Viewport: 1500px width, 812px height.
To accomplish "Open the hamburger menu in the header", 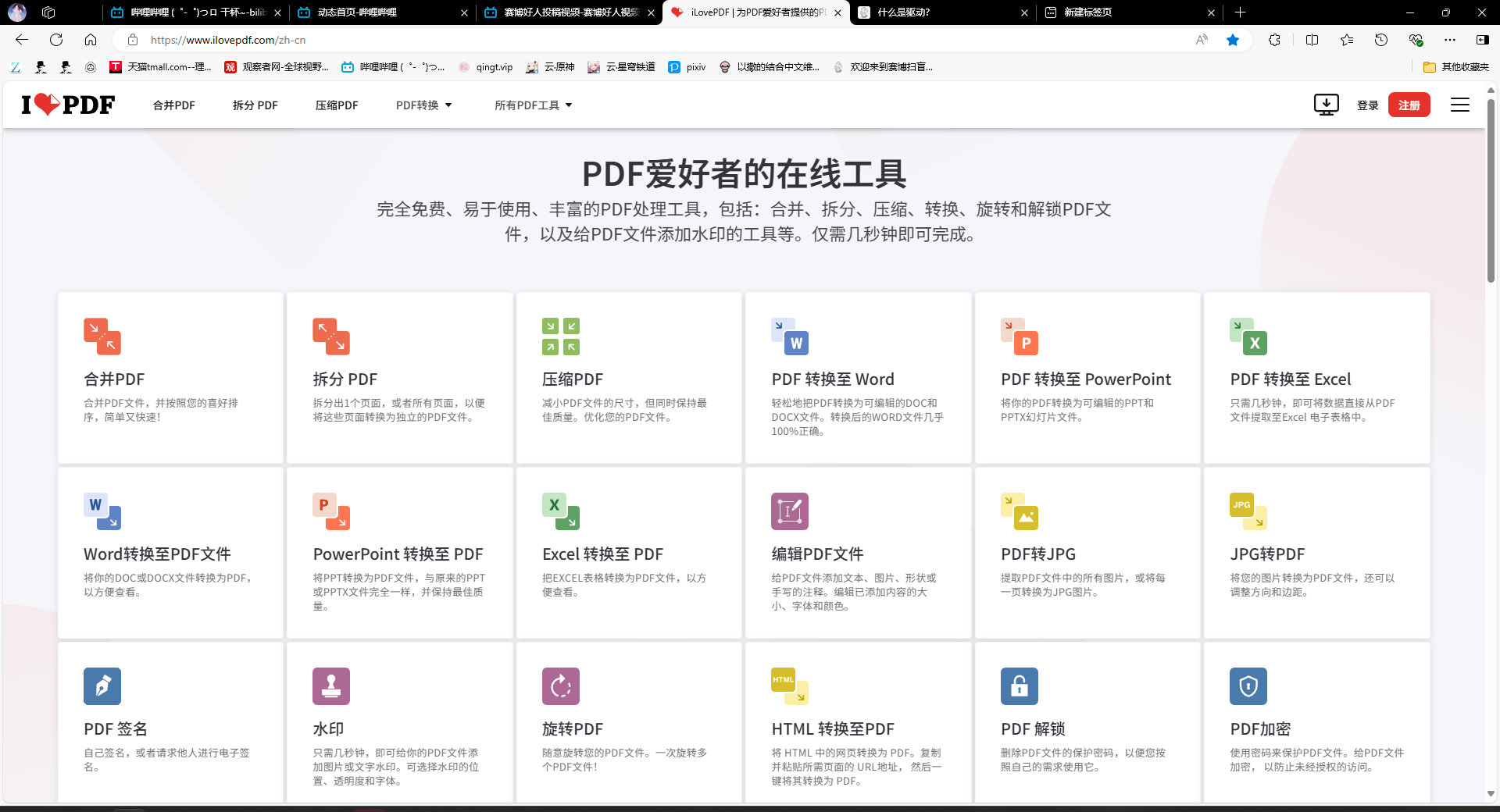I will coord(1459,105).
